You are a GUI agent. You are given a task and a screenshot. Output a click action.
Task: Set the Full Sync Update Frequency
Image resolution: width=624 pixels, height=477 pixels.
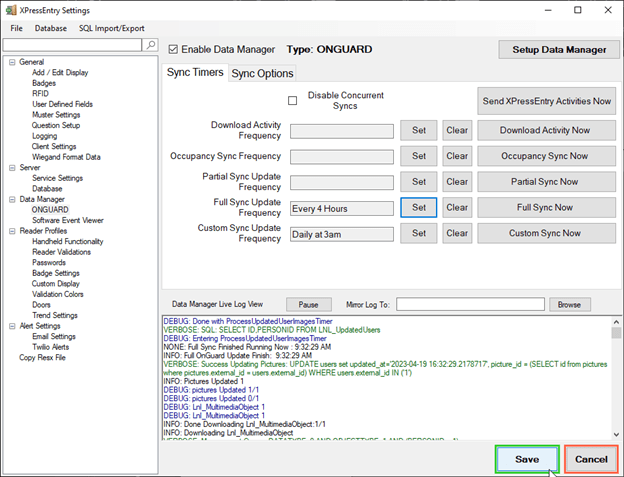coord(418,208)
